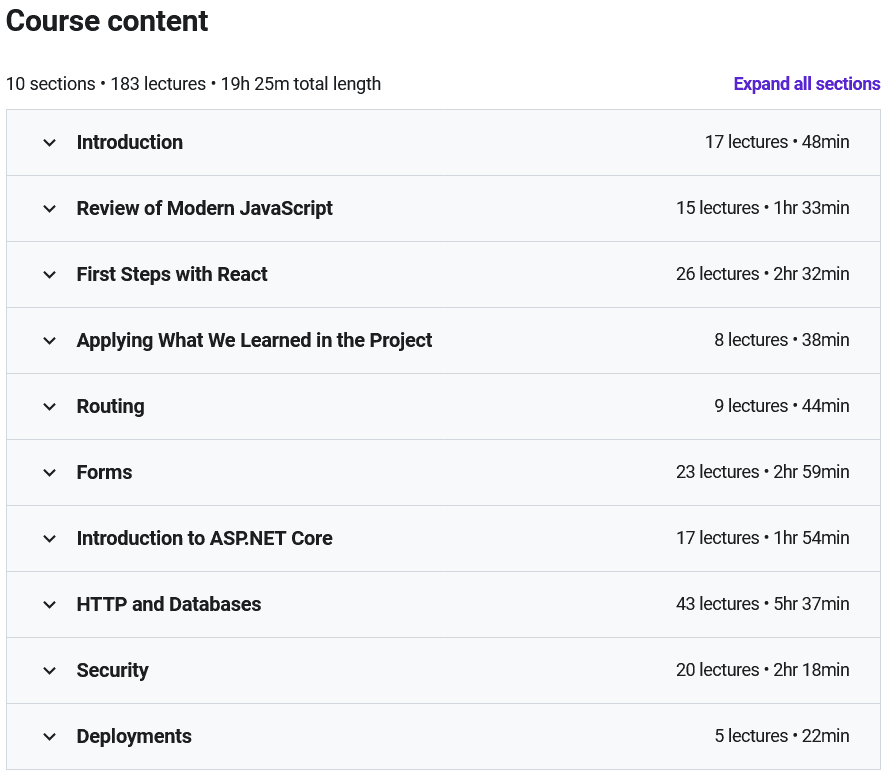
Task: Select the 'HTTP and Databases' title
Action: coord(169,604)
